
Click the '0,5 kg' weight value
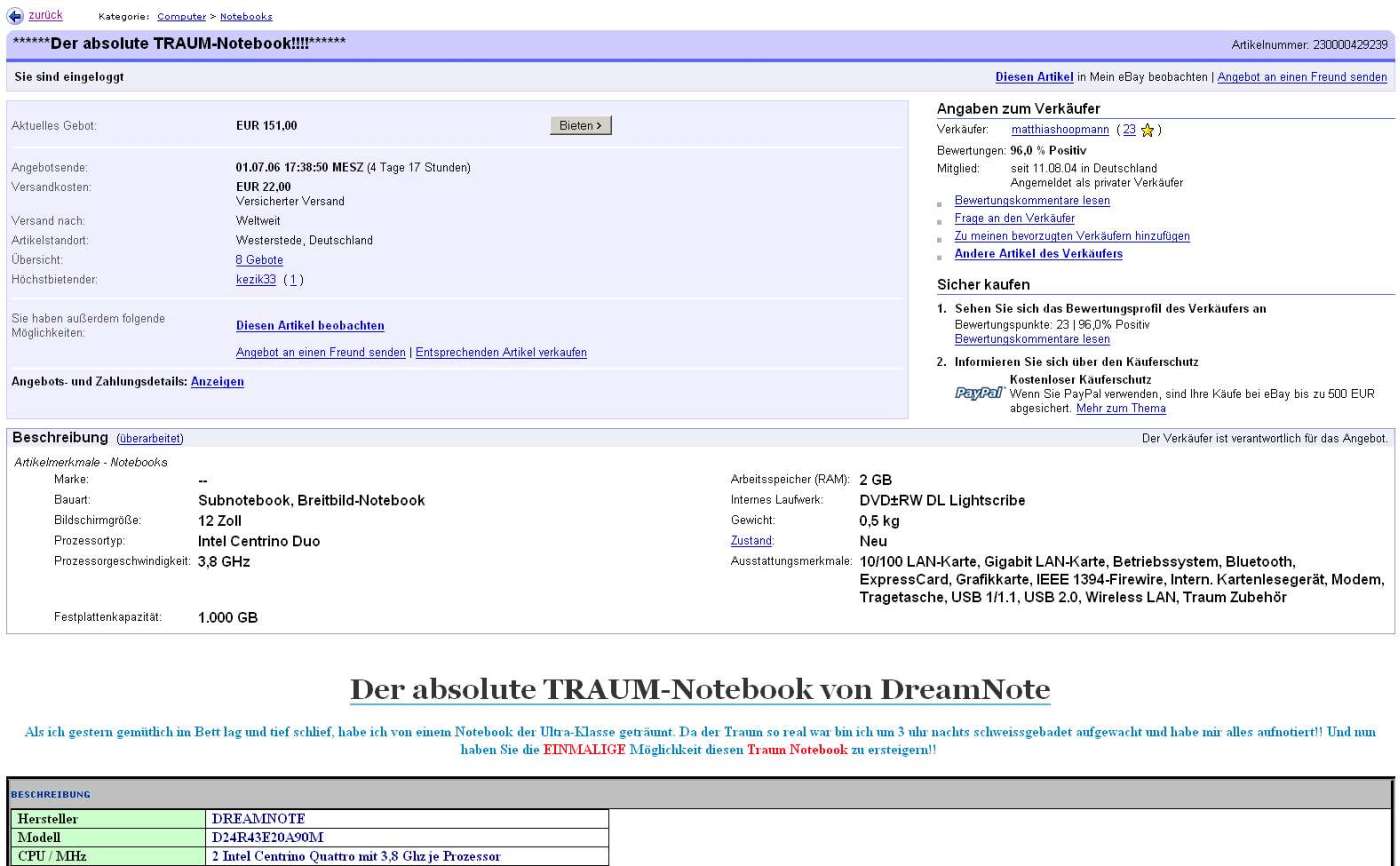click(x=879, y=521)
